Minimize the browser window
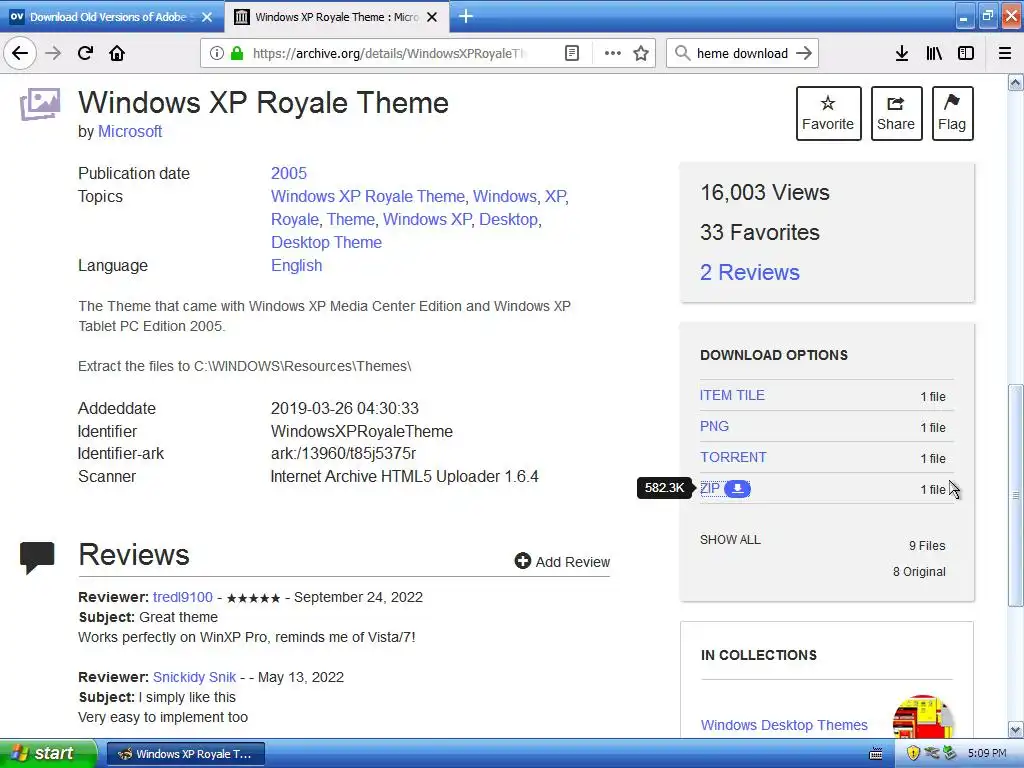This screenshot has height=768, width=1024. 963,16
